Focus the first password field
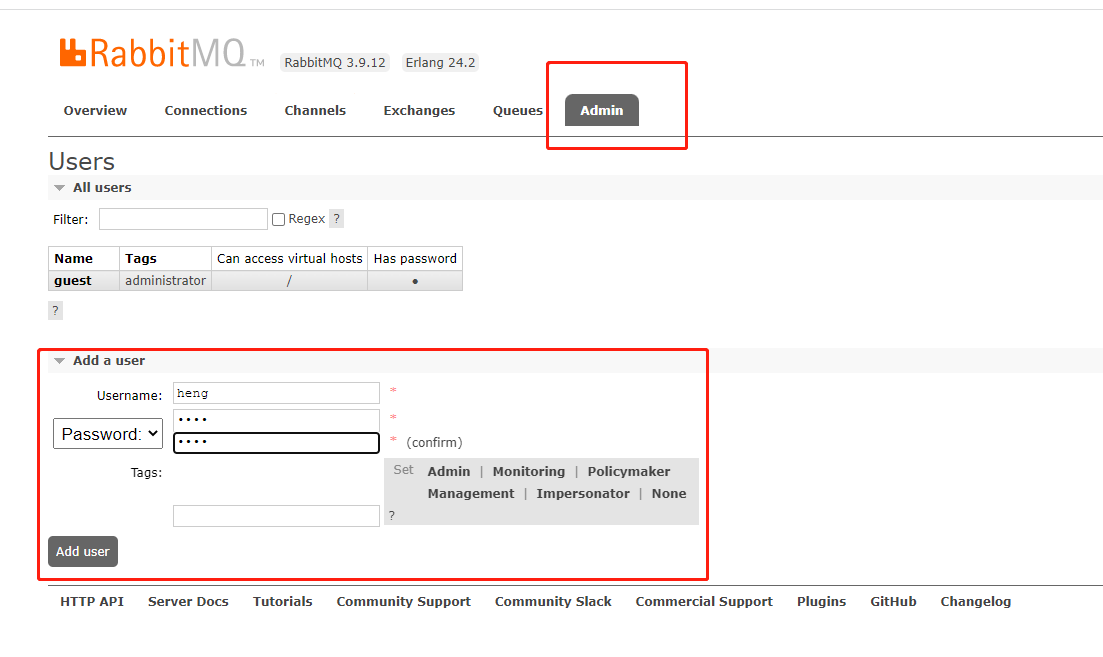The width and height of the screenshot is (1103, 657). click(x=276, y=420)
